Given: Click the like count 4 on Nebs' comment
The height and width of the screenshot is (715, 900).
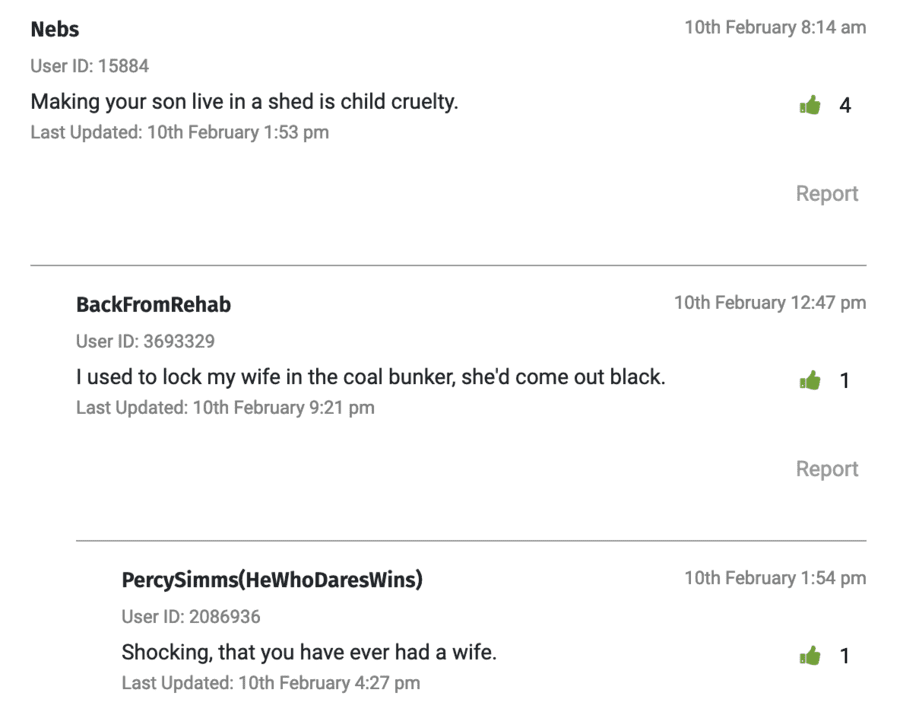Looking at the screenshot, I should pos(845,106).
